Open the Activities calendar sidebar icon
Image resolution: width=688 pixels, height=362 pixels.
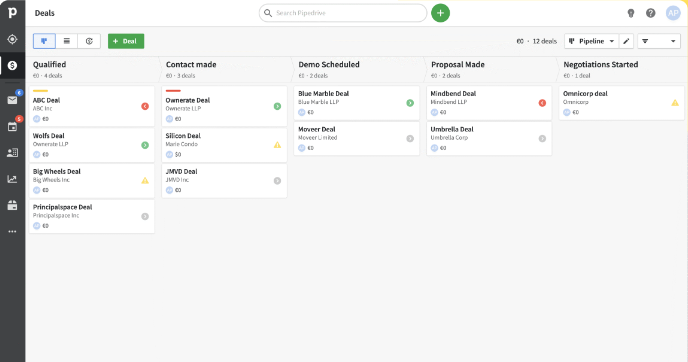(x=12, y=126)
